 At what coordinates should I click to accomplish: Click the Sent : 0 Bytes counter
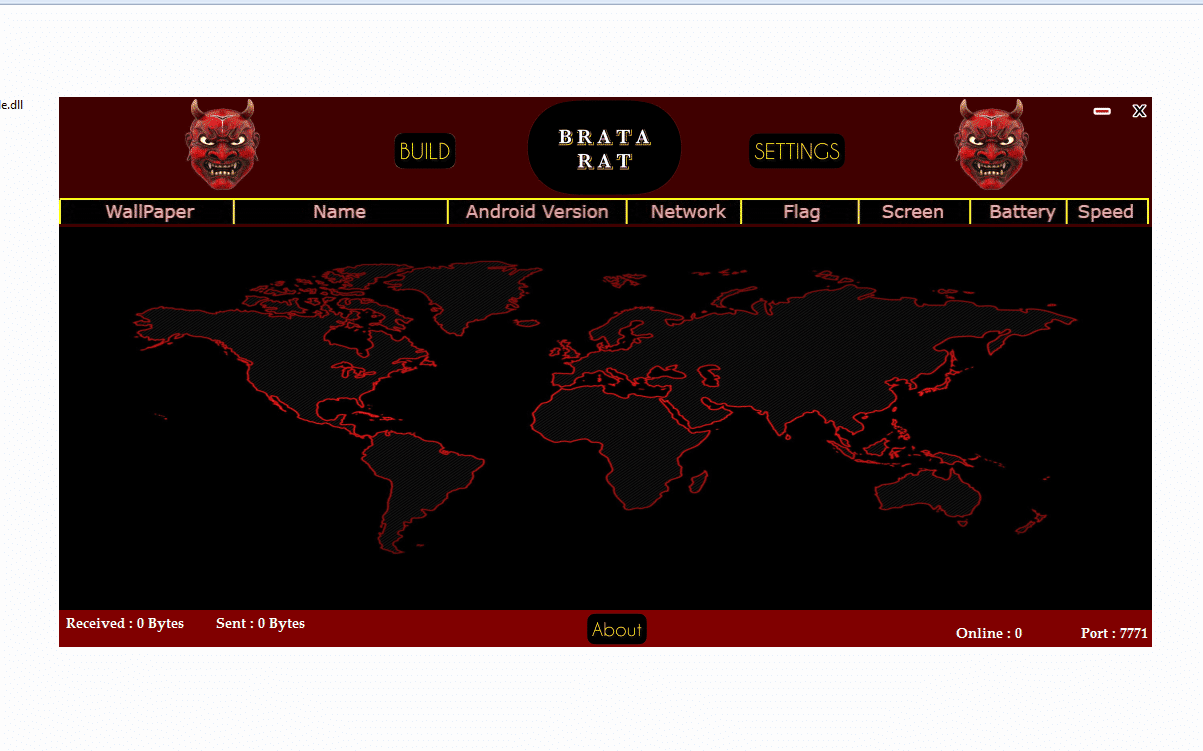click(260, 623)
